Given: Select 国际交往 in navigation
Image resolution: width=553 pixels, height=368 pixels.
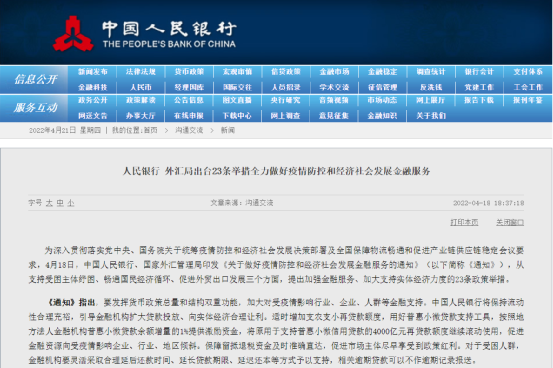Looking at the screenshot, I should [x=237, y=87].
